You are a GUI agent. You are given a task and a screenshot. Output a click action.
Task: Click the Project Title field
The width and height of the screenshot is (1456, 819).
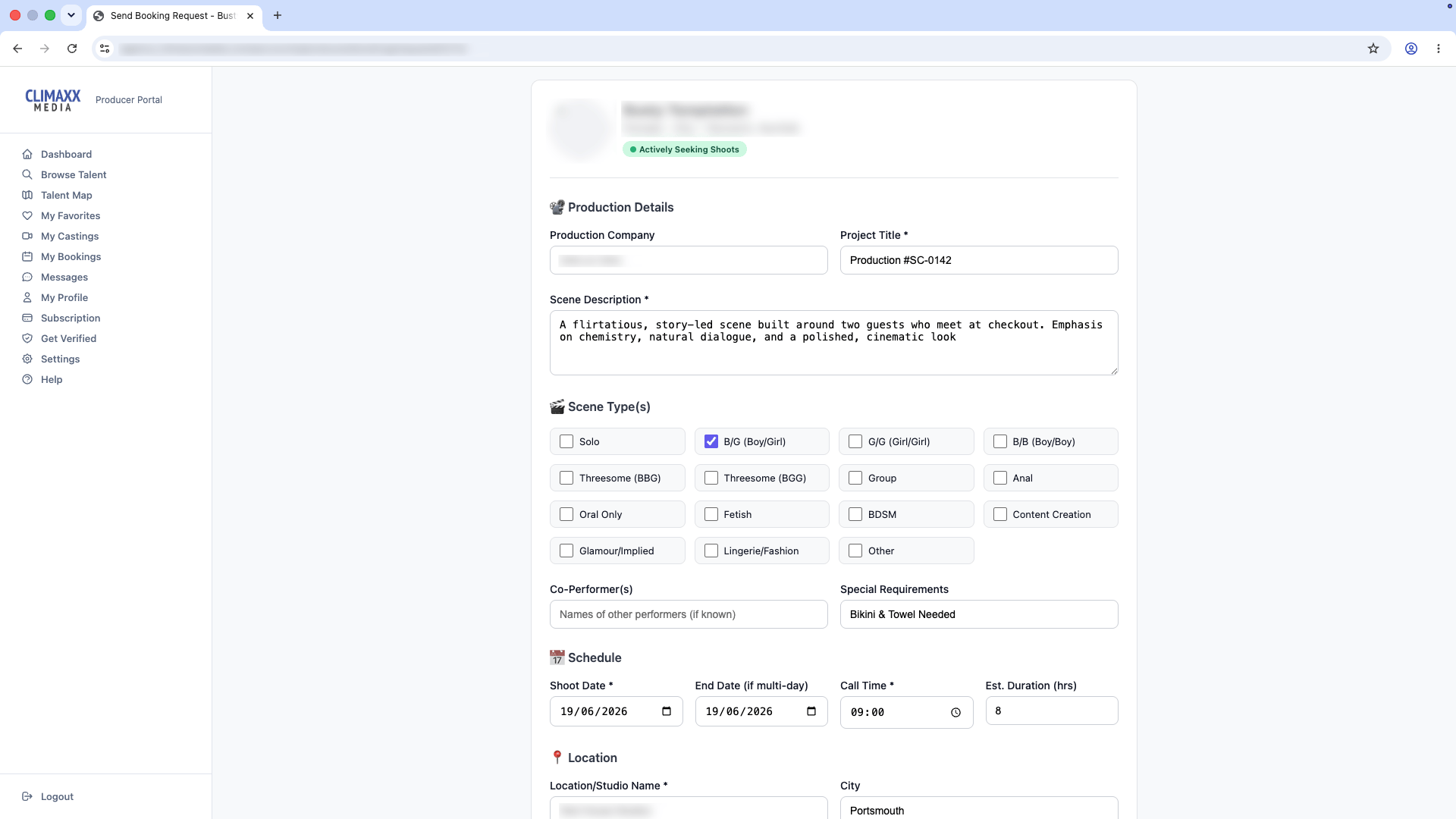coord(979,260)
